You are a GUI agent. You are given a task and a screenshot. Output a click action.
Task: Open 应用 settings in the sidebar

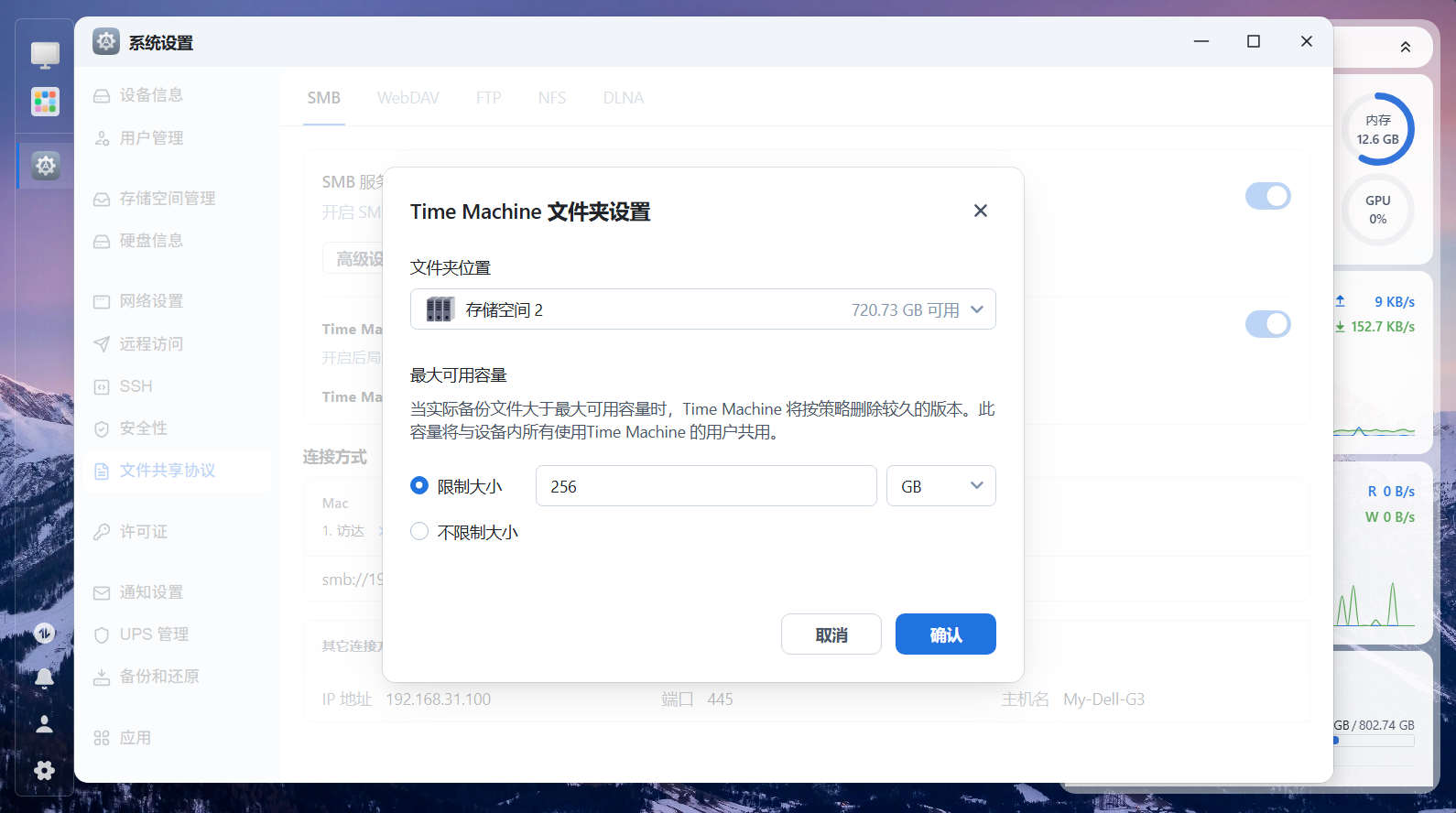(178, 738)
